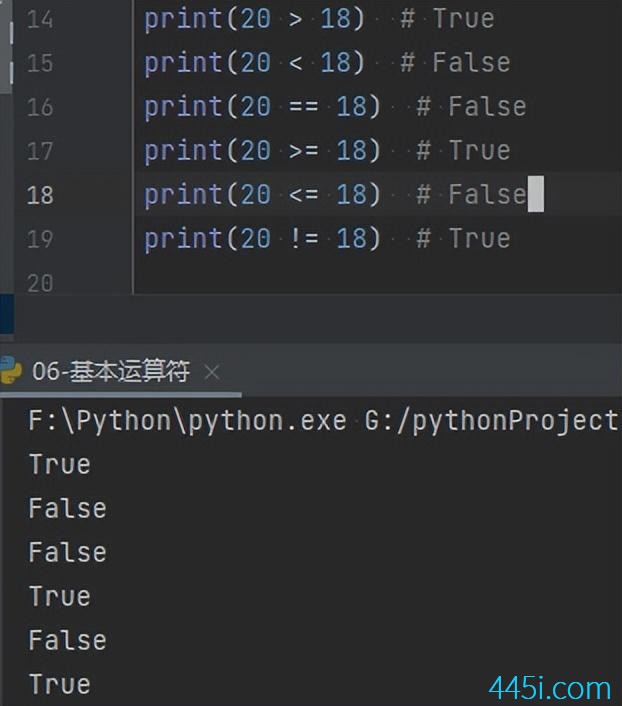Click line number 15 in the gutter
The width and height of the screenshot is (622, 706).
(x=40, y=63)
